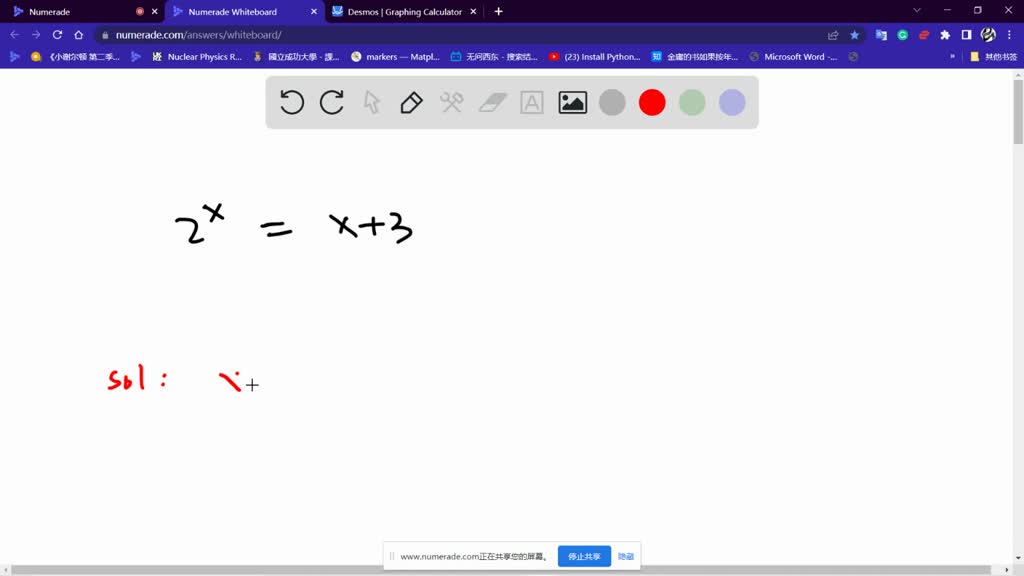Pick the gray pen color
1024x576 pixels.
point(612,103)
